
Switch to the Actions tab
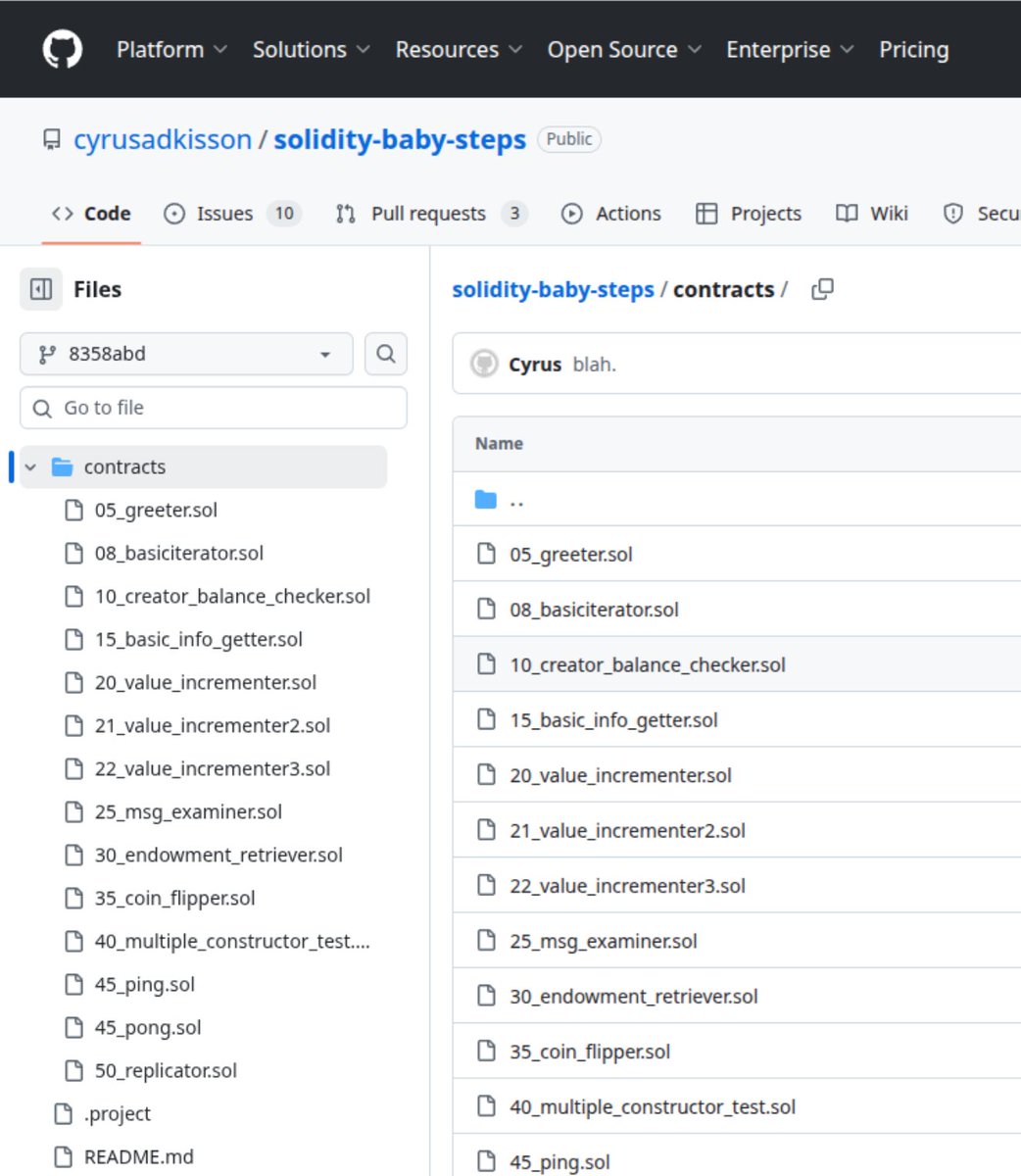coord(610,214)
